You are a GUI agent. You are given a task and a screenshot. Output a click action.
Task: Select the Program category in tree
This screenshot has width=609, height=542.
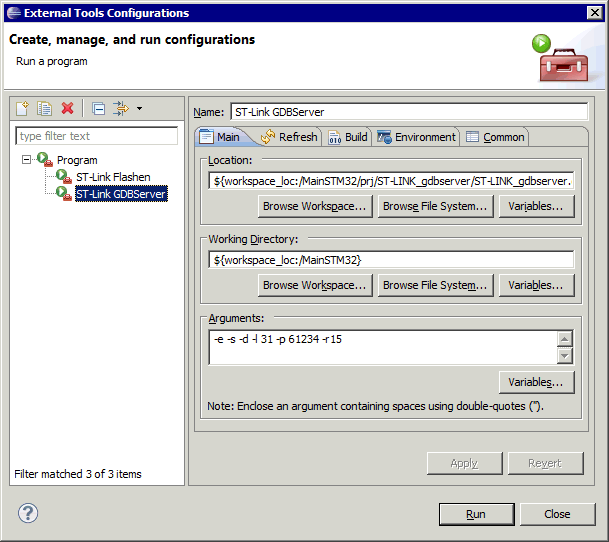coord(77,160)
